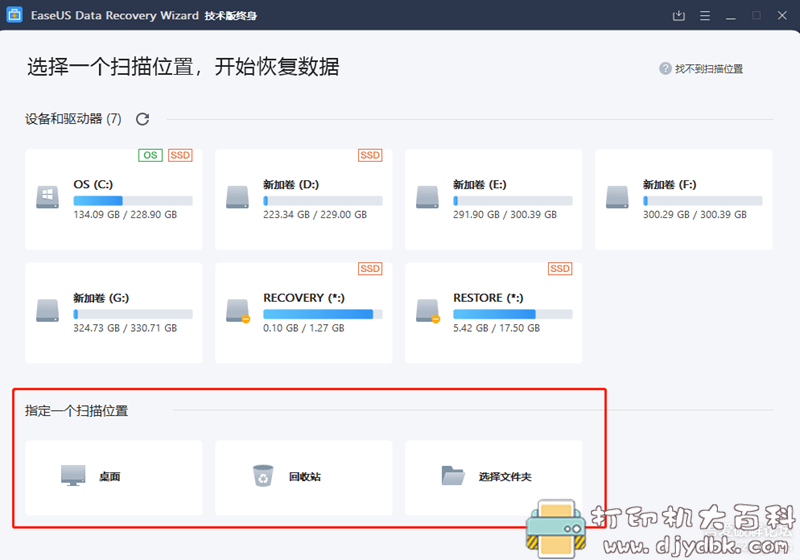Click the text 223.34 GB / 229.00 GB
This screenshot has height=560, width=800.
(x=315, y=215)
